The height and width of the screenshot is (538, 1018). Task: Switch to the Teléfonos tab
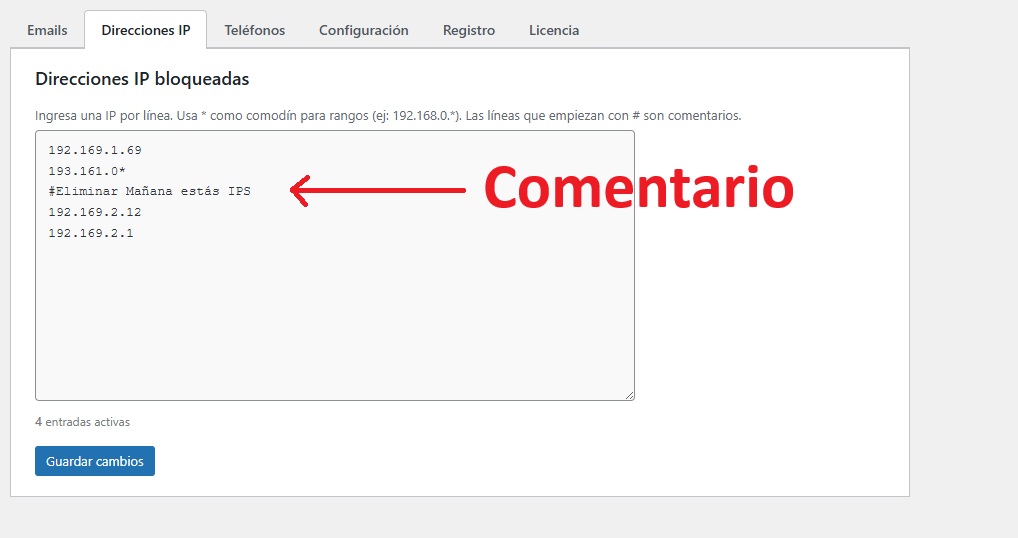point(254,30)
